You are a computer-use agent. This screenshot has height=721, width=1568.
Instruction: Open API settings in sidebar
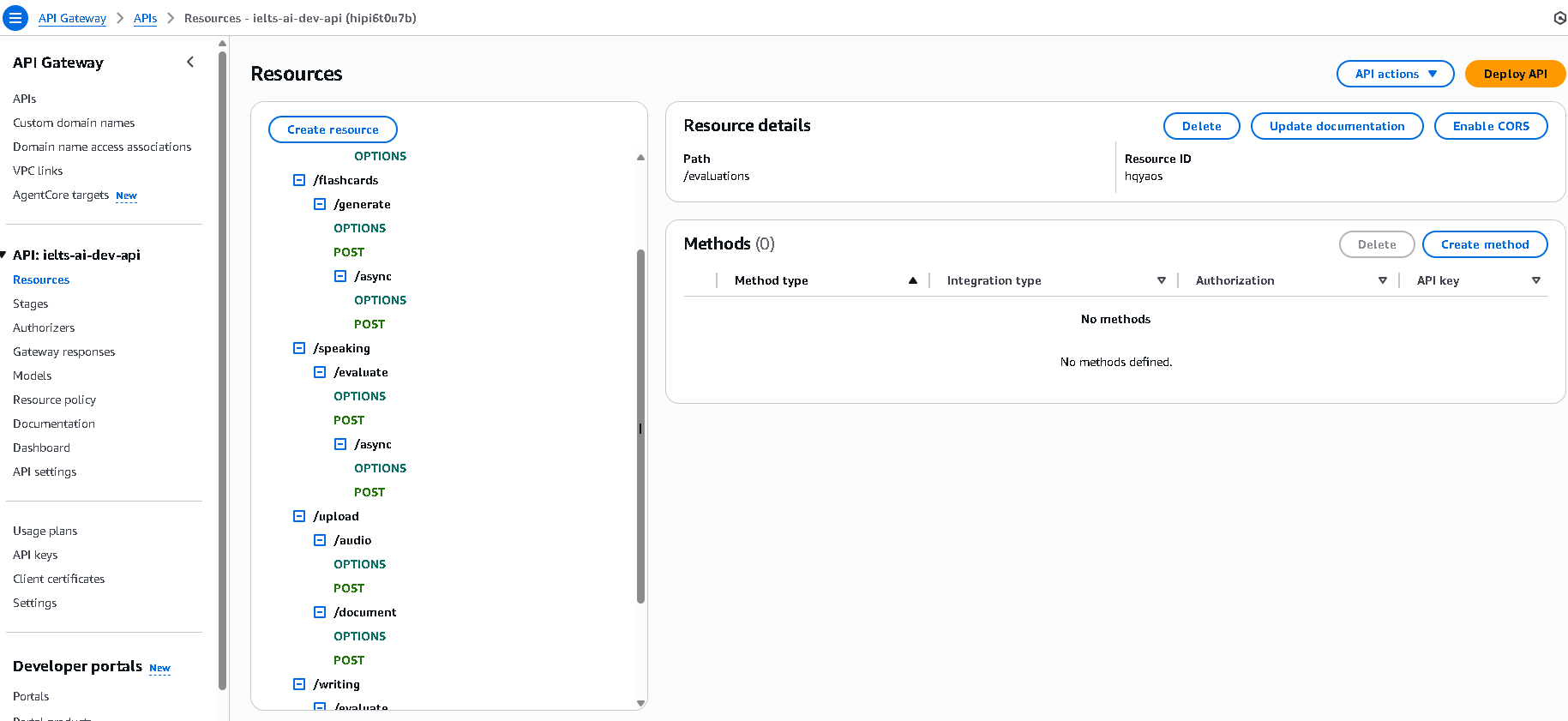[45, 472]
